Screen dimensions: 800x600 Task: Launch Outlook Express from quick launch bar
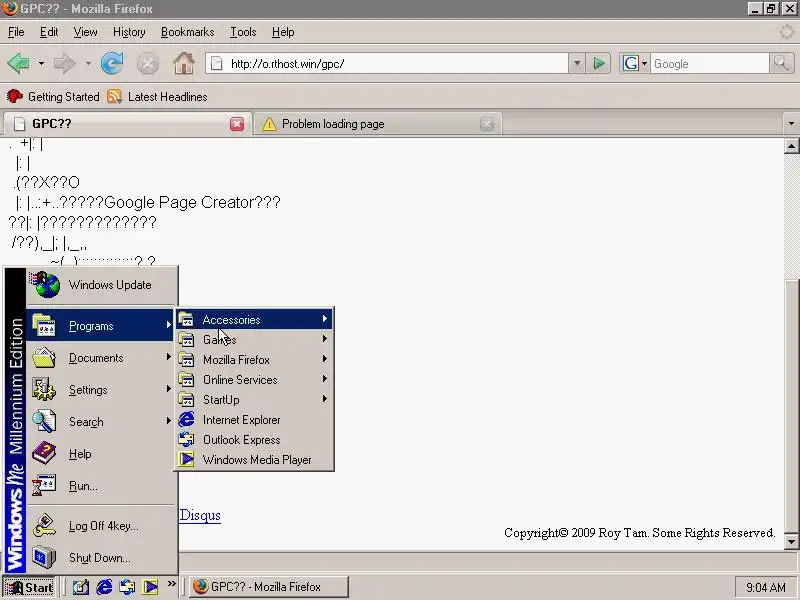[x=127, y=587]
